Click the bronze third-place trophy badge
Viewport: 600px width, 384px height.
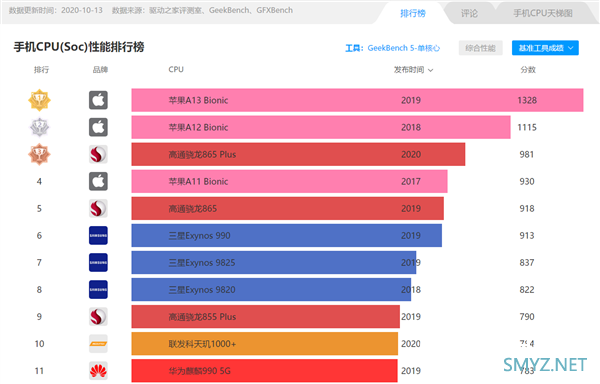[39, 154]
